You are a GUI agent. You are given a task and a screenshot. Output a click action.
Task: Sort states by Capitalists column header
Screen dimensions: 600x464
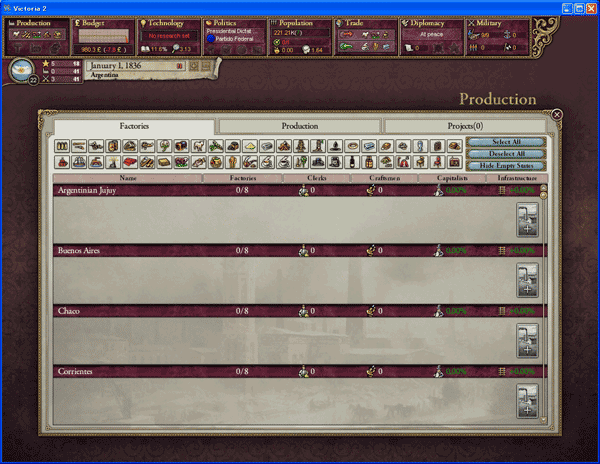tap(453, 178)
